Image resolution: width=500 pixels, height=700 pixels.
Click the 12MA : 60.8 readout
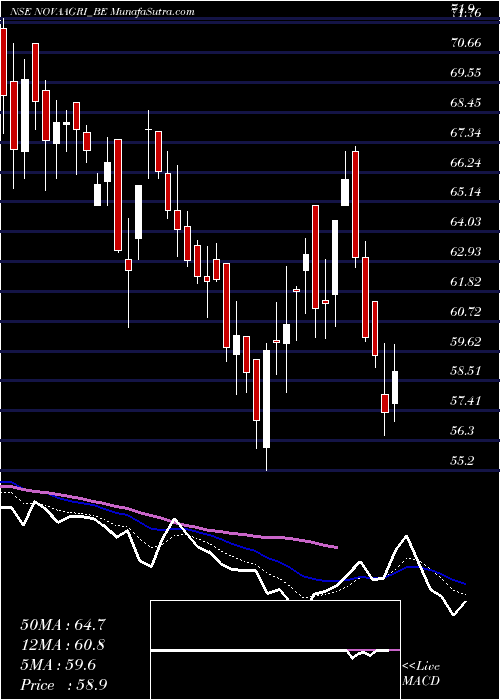point(63,645)
